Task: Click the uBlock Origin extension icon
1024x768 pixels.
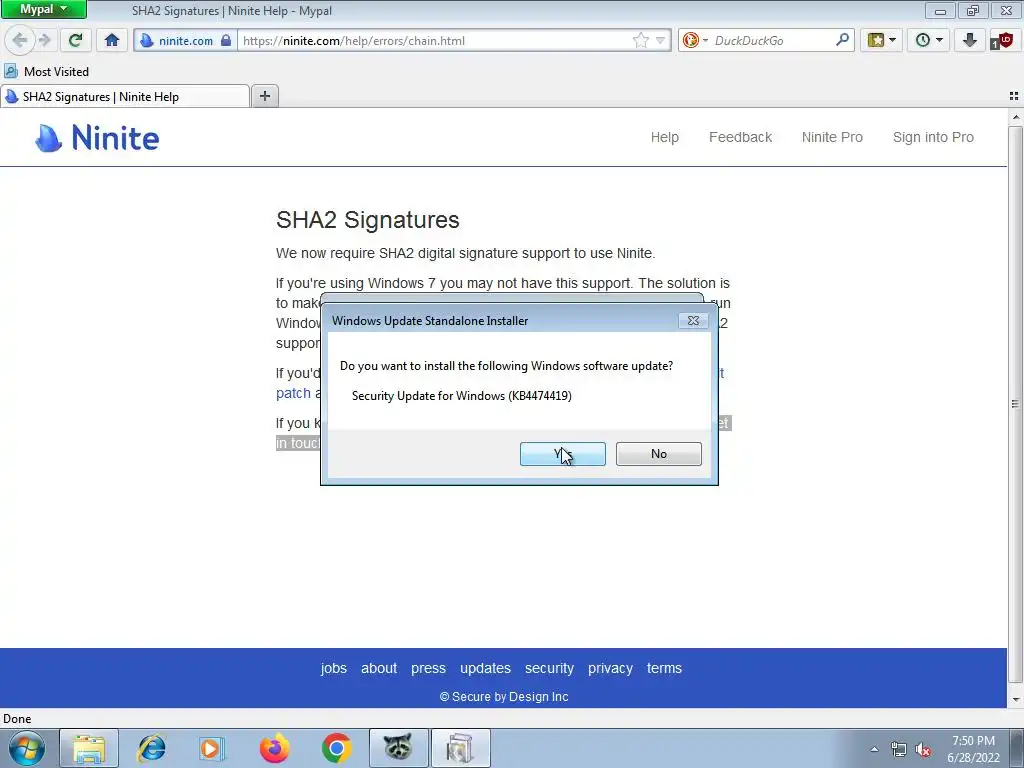Action: 1001,40
